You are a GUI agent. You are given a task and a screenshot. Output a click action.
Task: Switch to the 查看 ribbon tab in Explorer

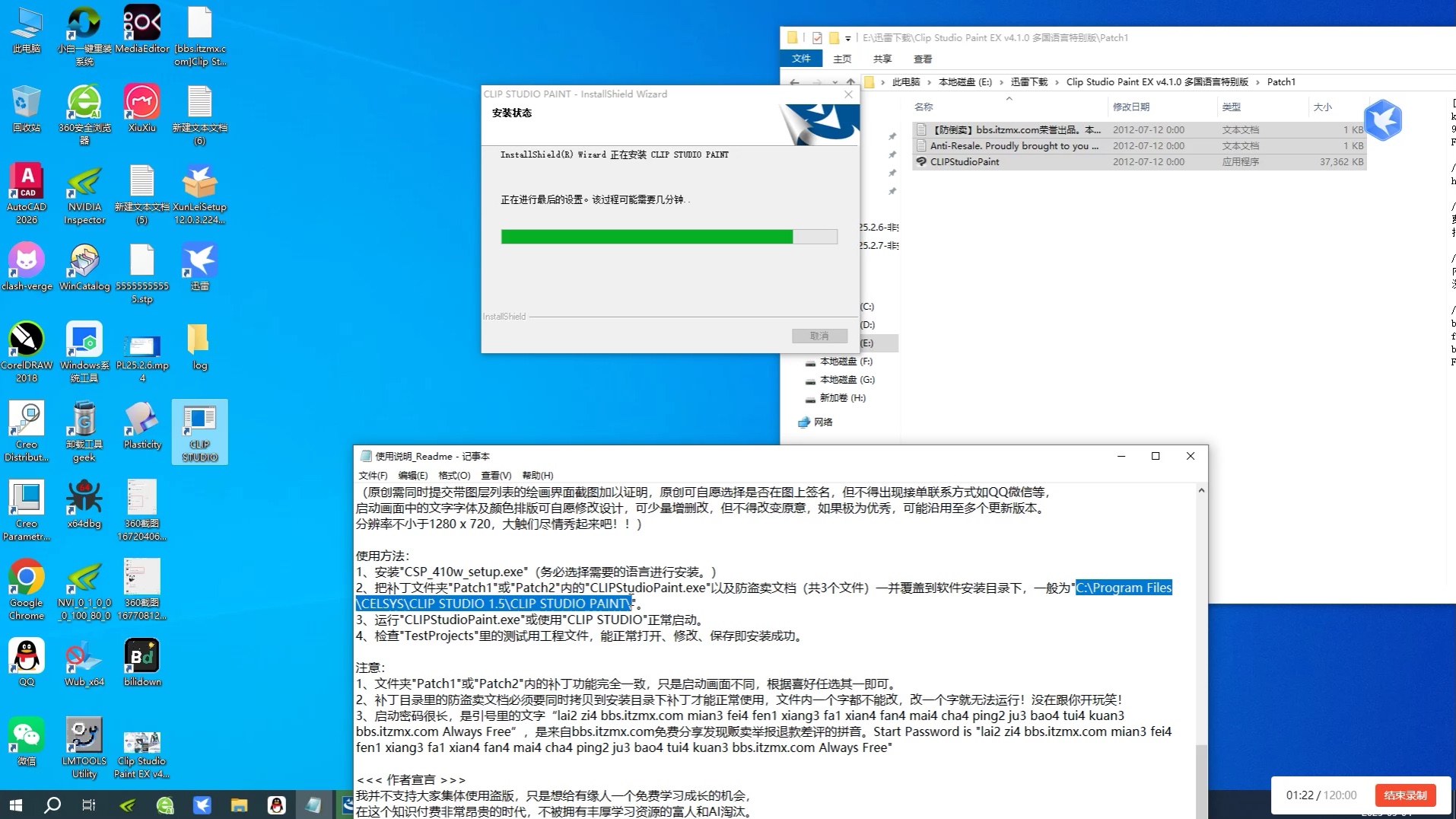pos(923,59)
